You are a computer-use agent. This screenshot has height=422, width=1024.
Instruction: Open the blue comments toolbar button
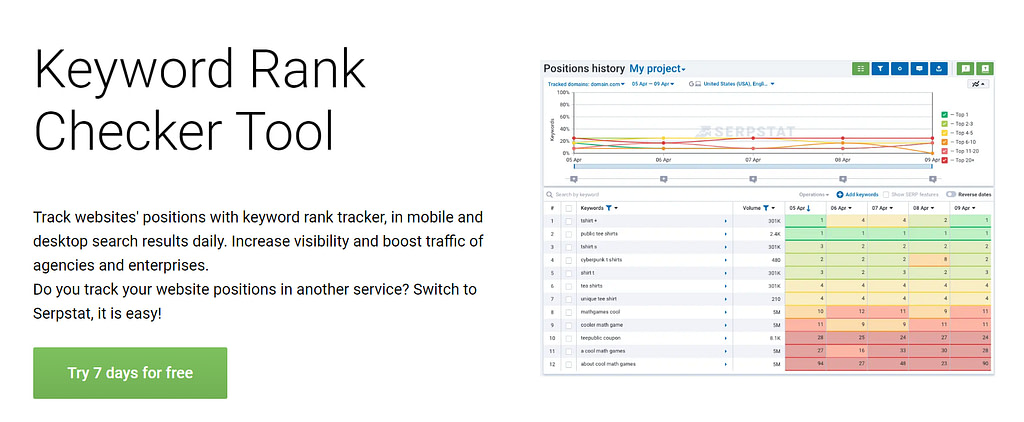click(920, 69)
